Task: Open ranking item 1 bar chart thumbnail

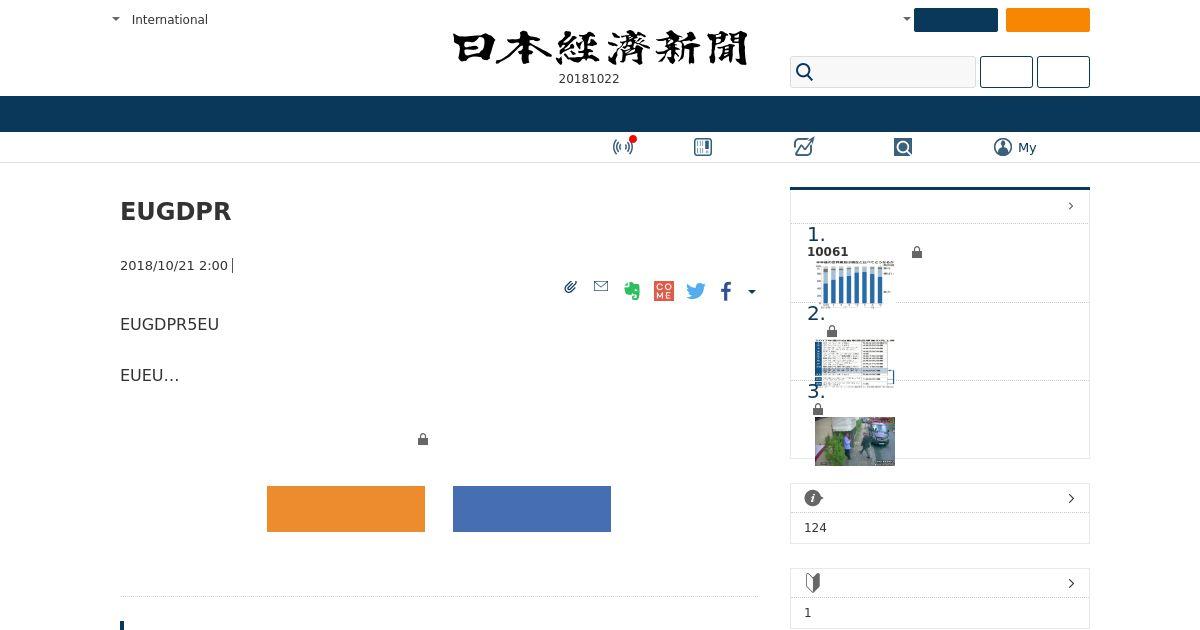Action: click(x=855, y=284)
